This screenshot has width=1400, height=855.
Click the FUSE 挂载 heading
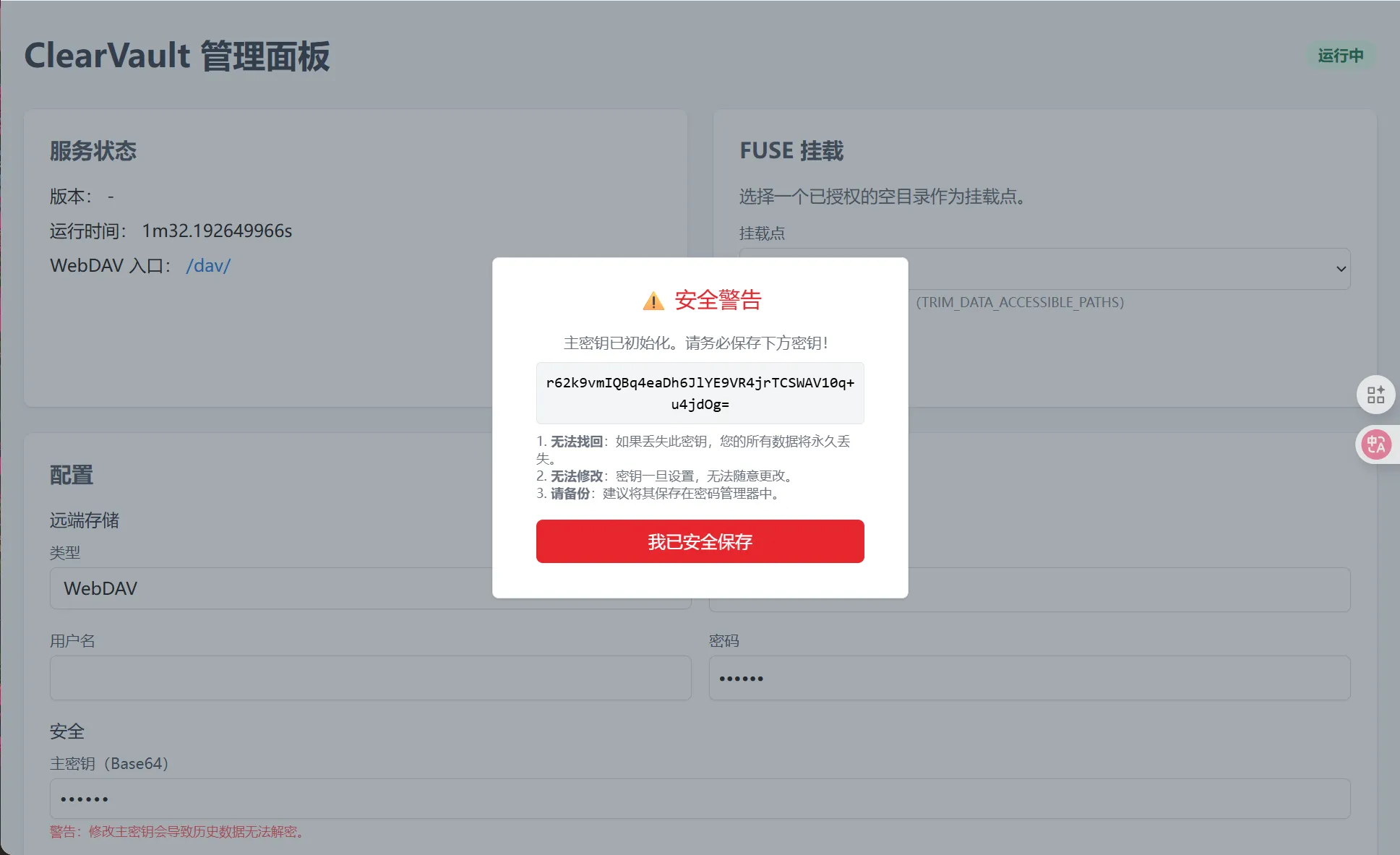(x=791, y=151)
